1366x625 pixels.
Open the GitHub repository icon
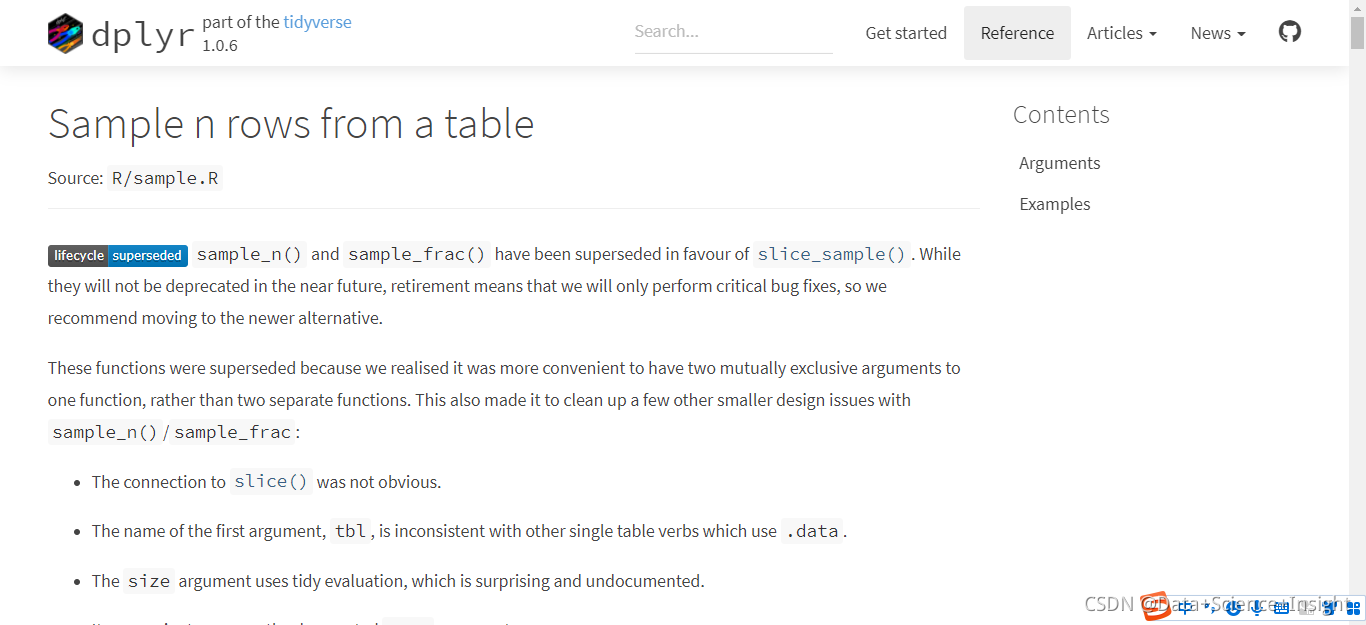[1290, 32]
